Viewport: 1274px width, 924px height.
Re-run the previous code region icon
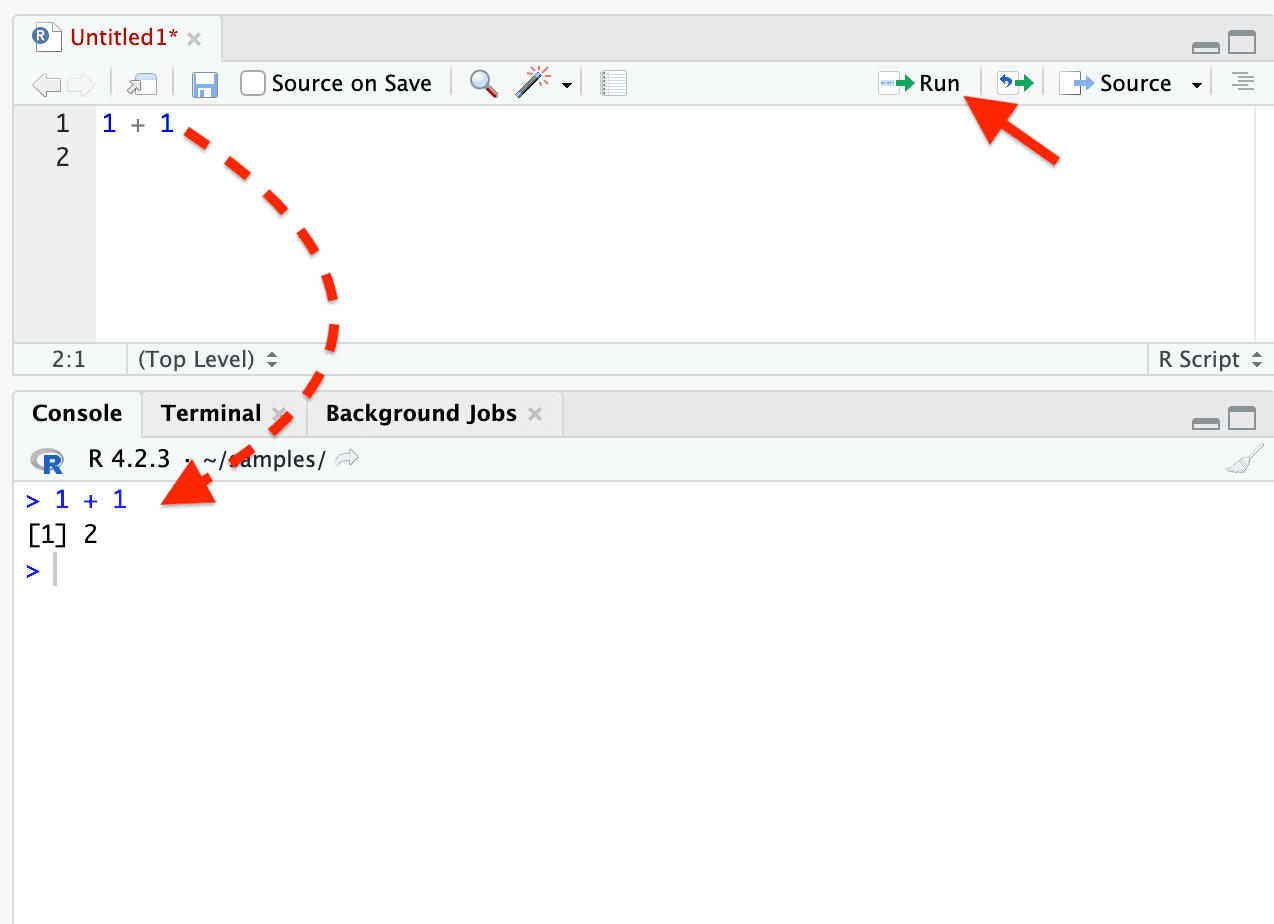(x=1015, y=83)
